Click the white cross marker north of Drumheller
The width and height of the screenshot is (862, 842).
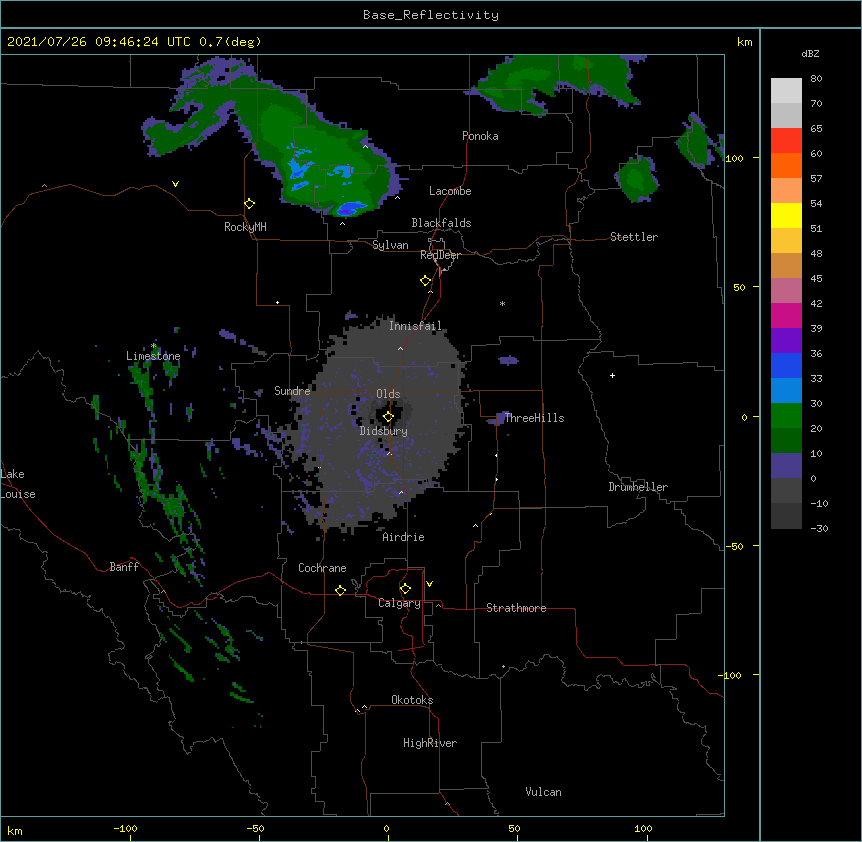click(x=612, y=375)
